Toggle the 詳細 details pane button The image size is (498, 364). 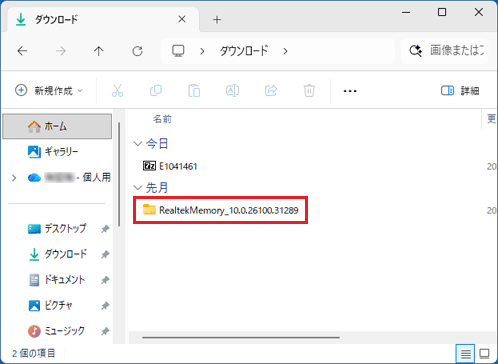460,90
